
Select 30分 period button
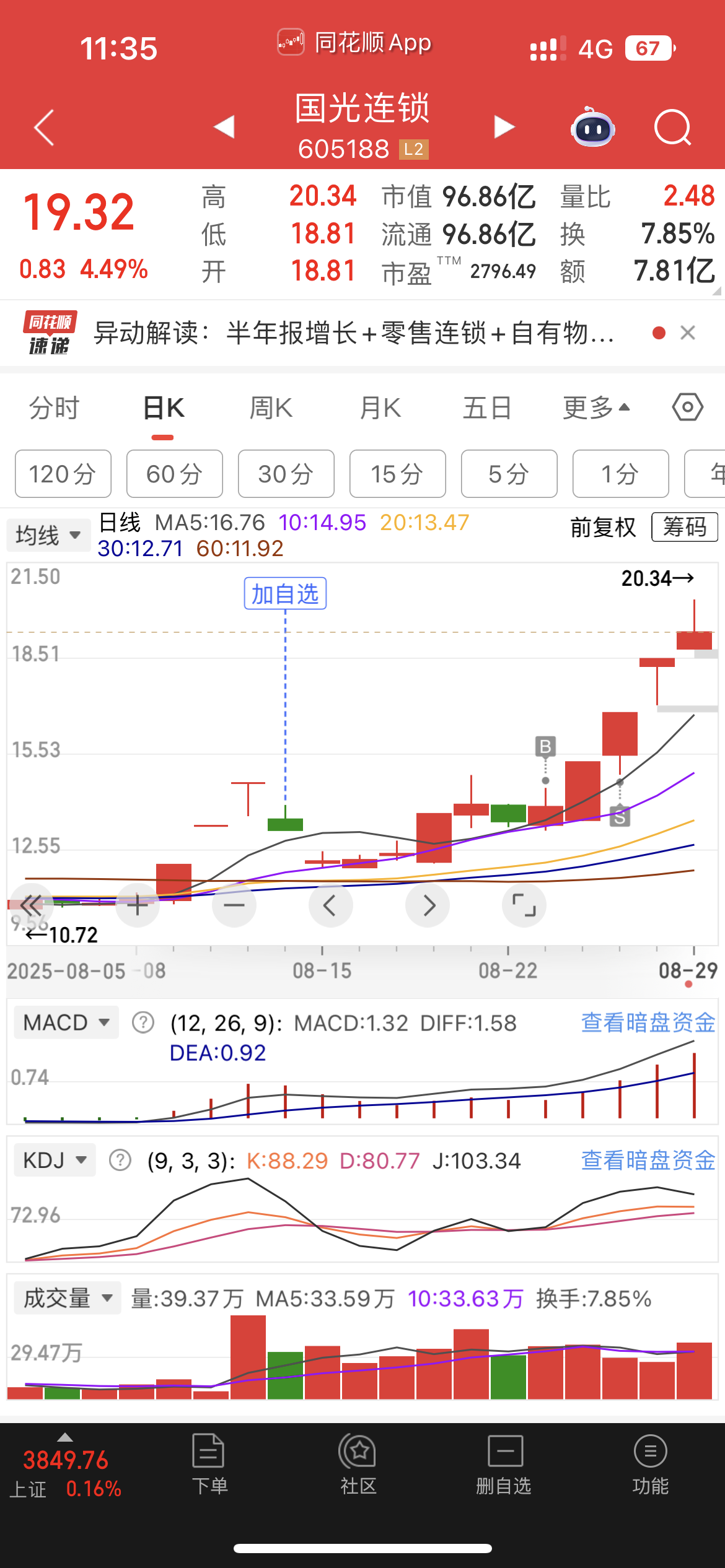click(286, 474)
